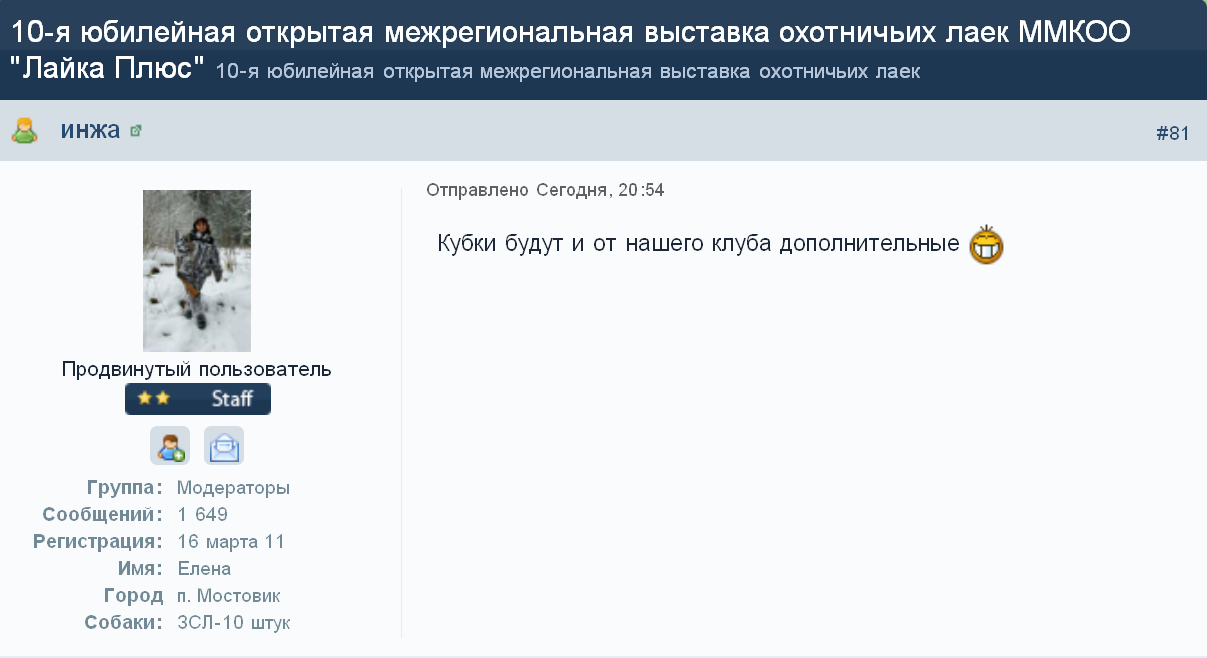This screenshot has width=1207, height=658.
Task: Click the small popup icon after username инжа
Action: click(136, 131)
